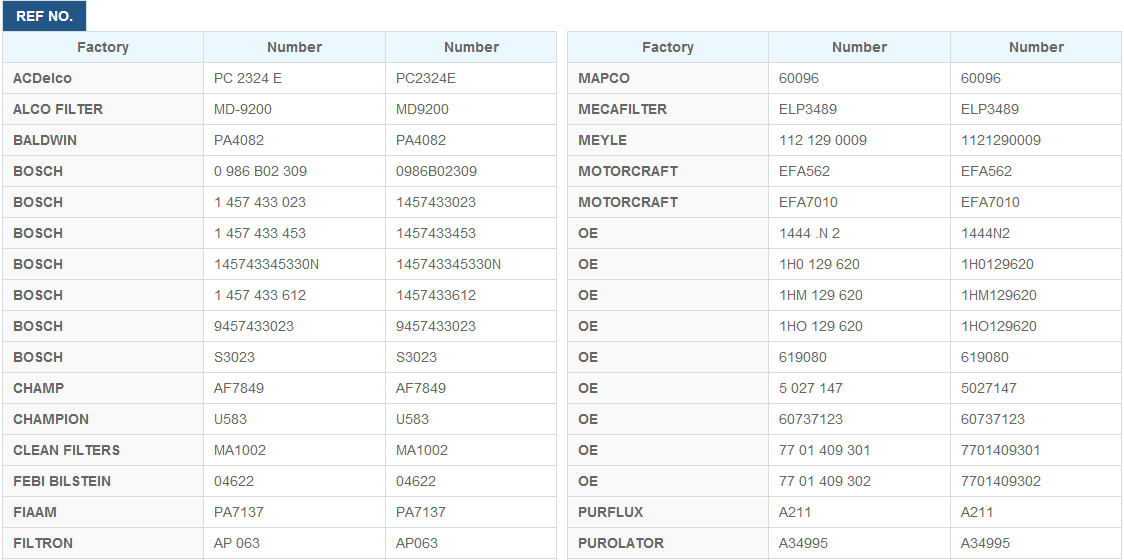Click part number PC 2324 E

pos(248,78)
